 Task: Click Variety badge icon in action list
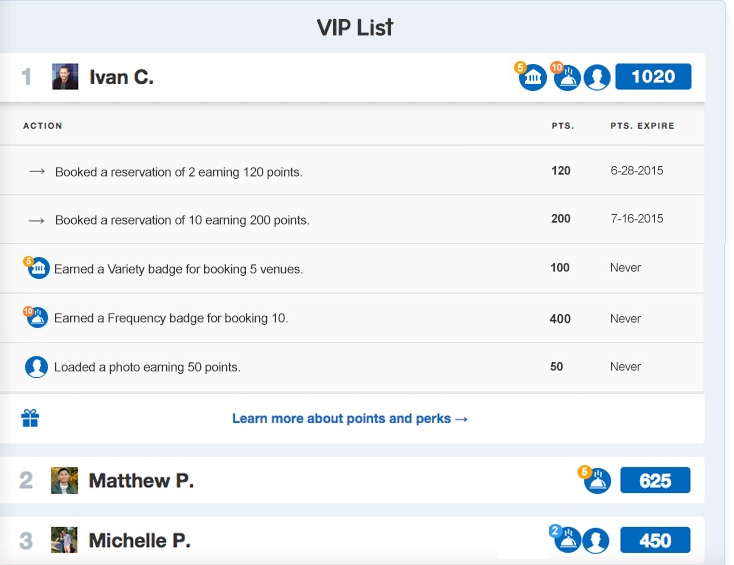pyautogui.click(x=36, y=268)
